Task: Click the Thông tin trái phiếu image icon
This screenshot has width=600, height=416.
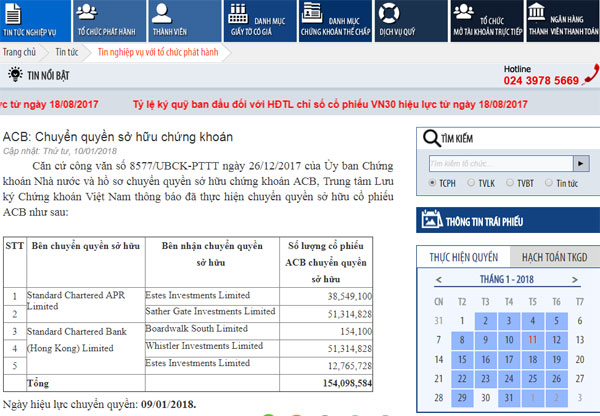Action: click(432, 219)
